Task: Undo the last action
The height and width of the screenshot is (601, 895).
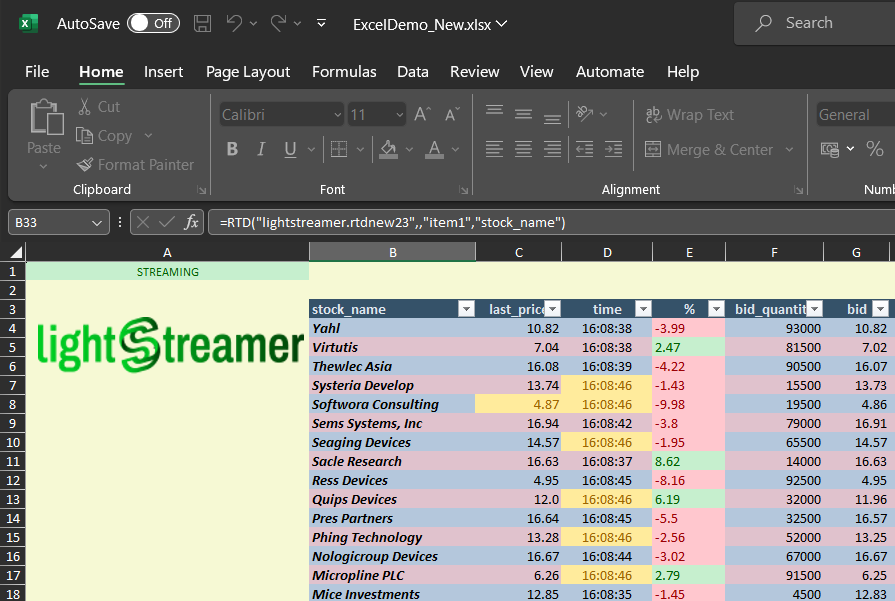Action: pos(233,23)
